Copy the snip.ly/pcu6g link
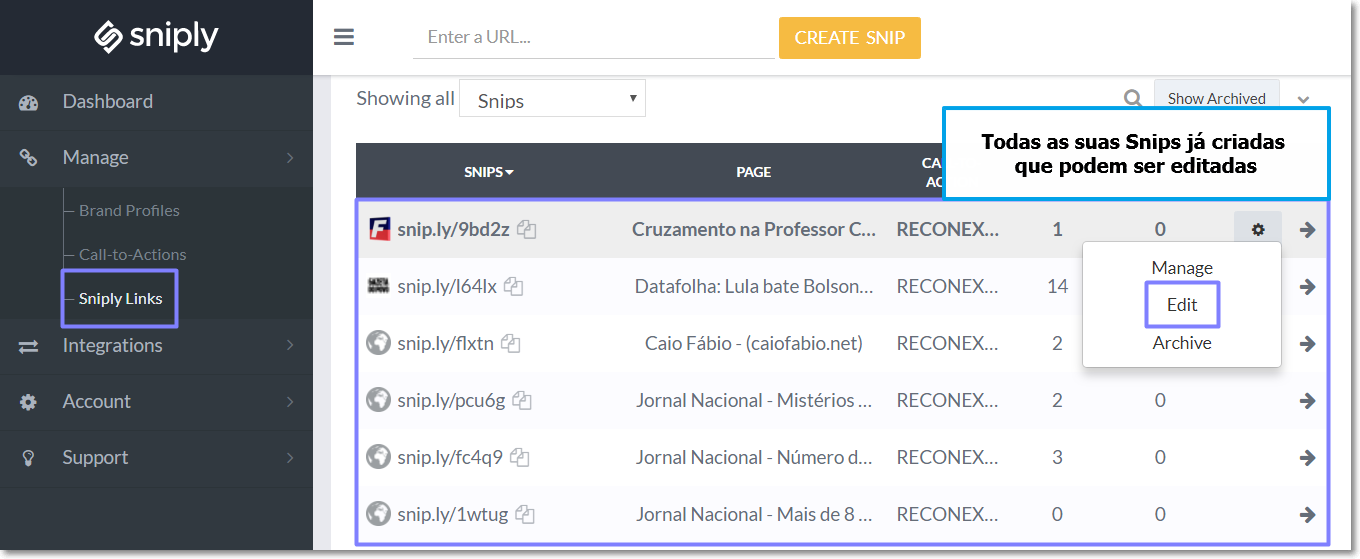The width and height of the screenshot is (1360, 559). [522, 401]
